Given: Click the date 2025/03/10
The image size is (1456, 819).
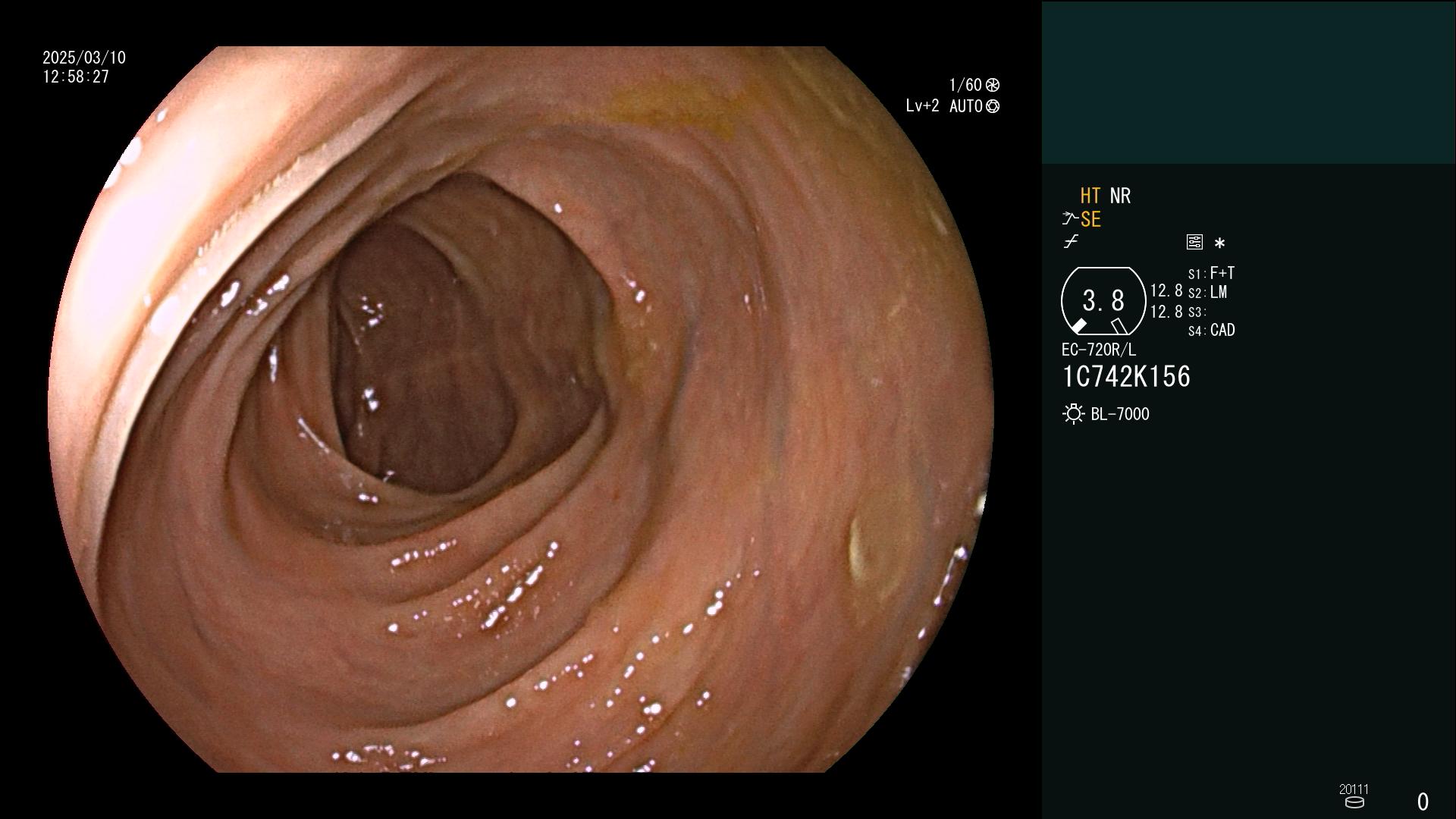Looking at the screenshot, I should [84, 58].
